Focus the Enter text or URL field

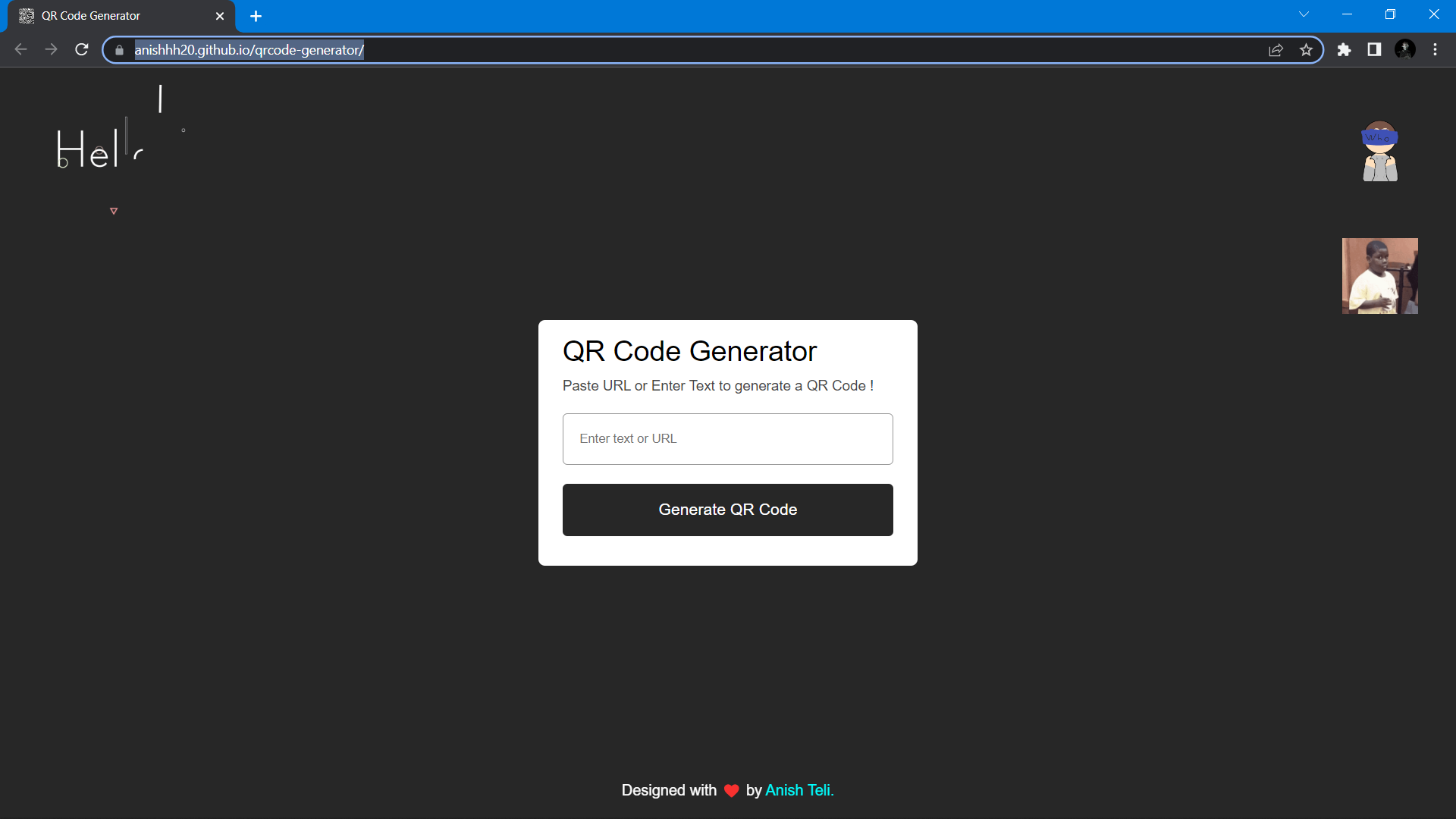pos(727,439)
